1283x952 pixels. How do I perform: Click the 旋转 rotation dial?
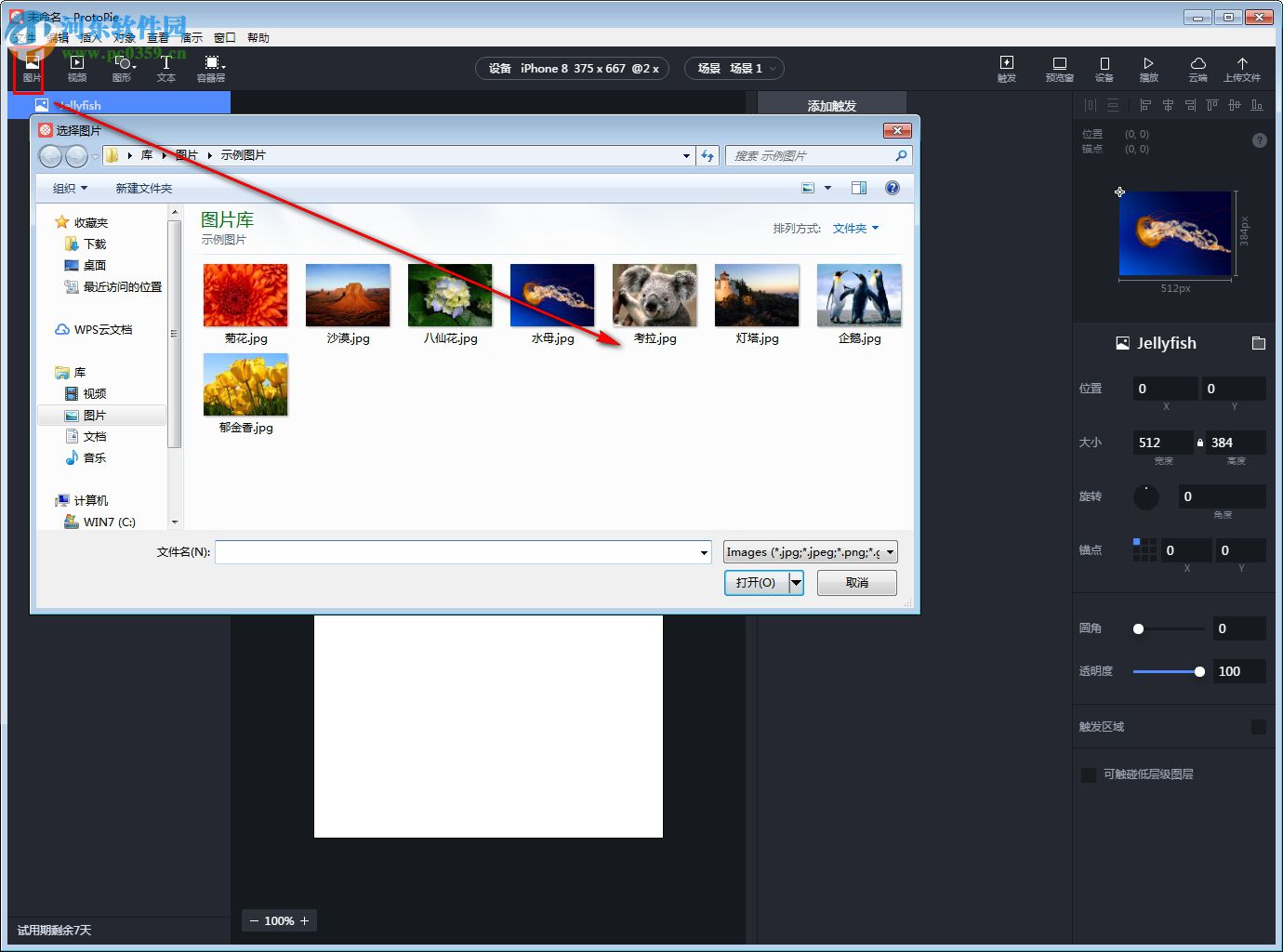tap(1145, 497)
